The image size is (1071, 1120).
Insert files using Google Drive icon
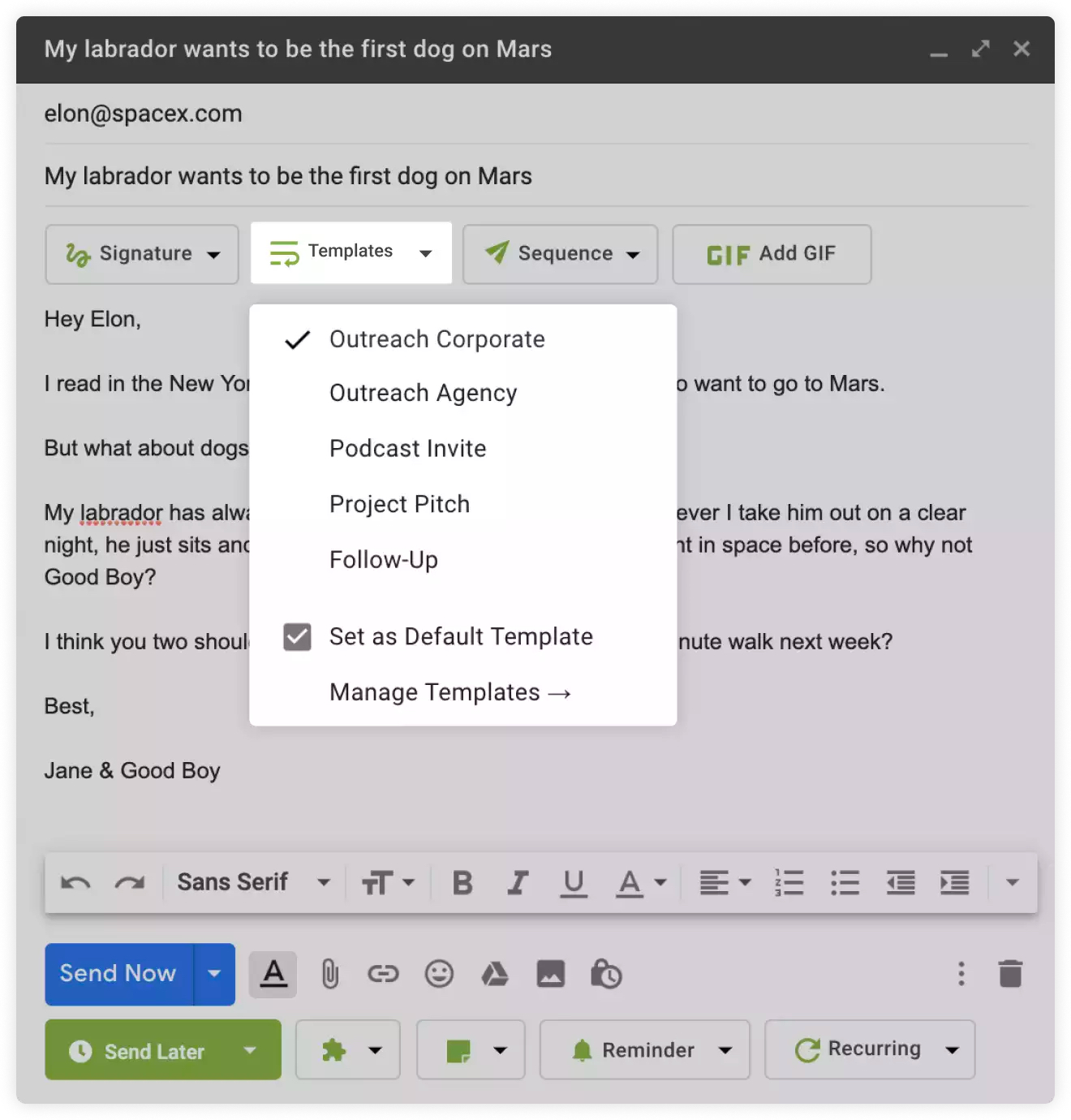[495, 973]
